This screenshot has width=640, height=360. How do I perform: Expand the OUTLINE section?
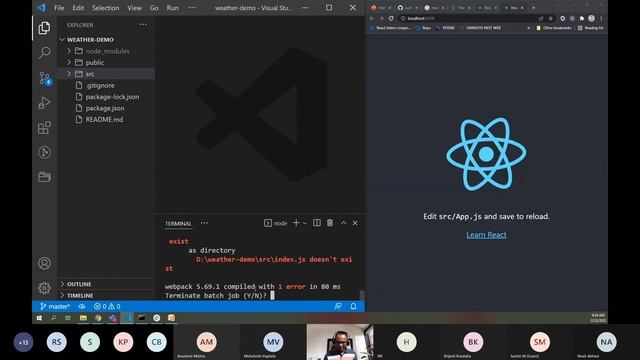[x=62, y=284]
